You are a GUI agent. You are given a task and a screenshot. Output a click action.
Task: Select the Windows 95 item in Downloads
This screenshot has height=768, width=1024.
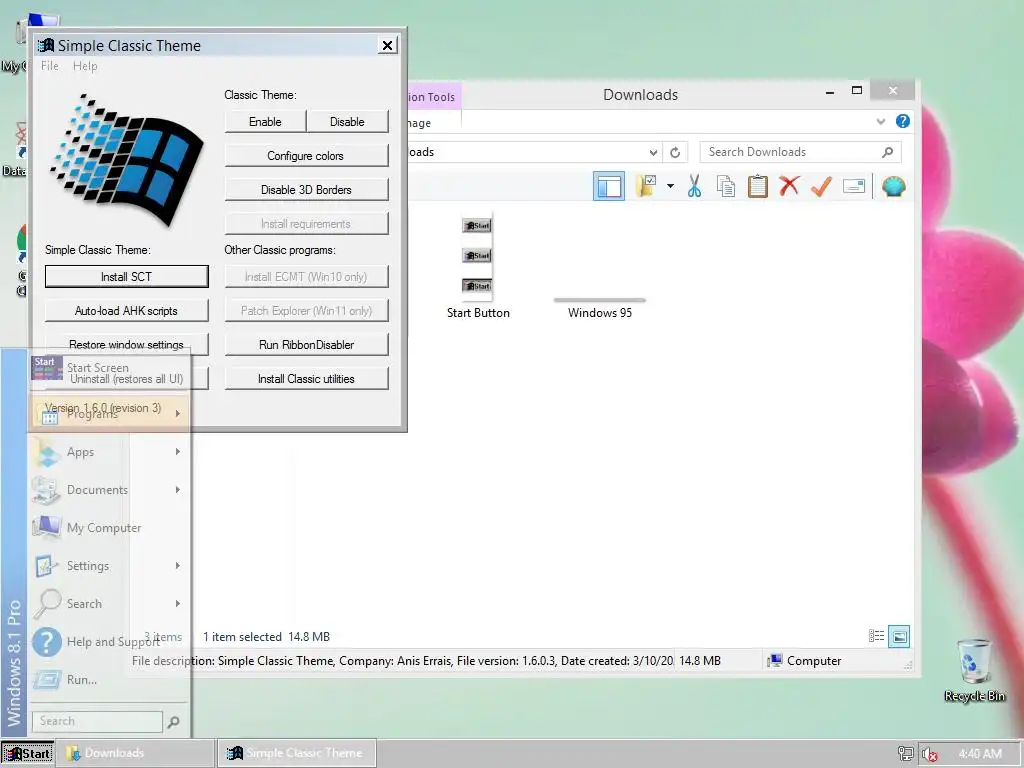[600, 308]
